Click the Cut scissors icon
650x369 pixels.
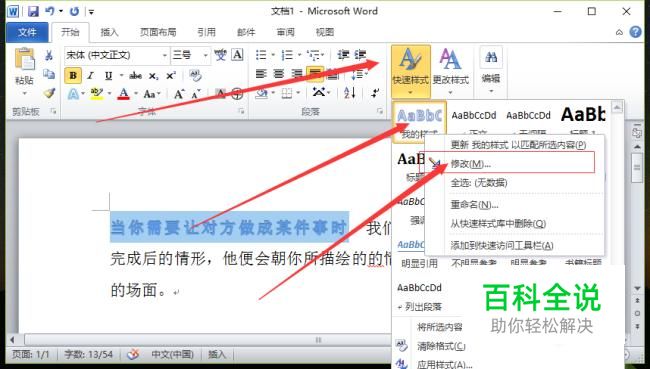click(x=49, y=55)
